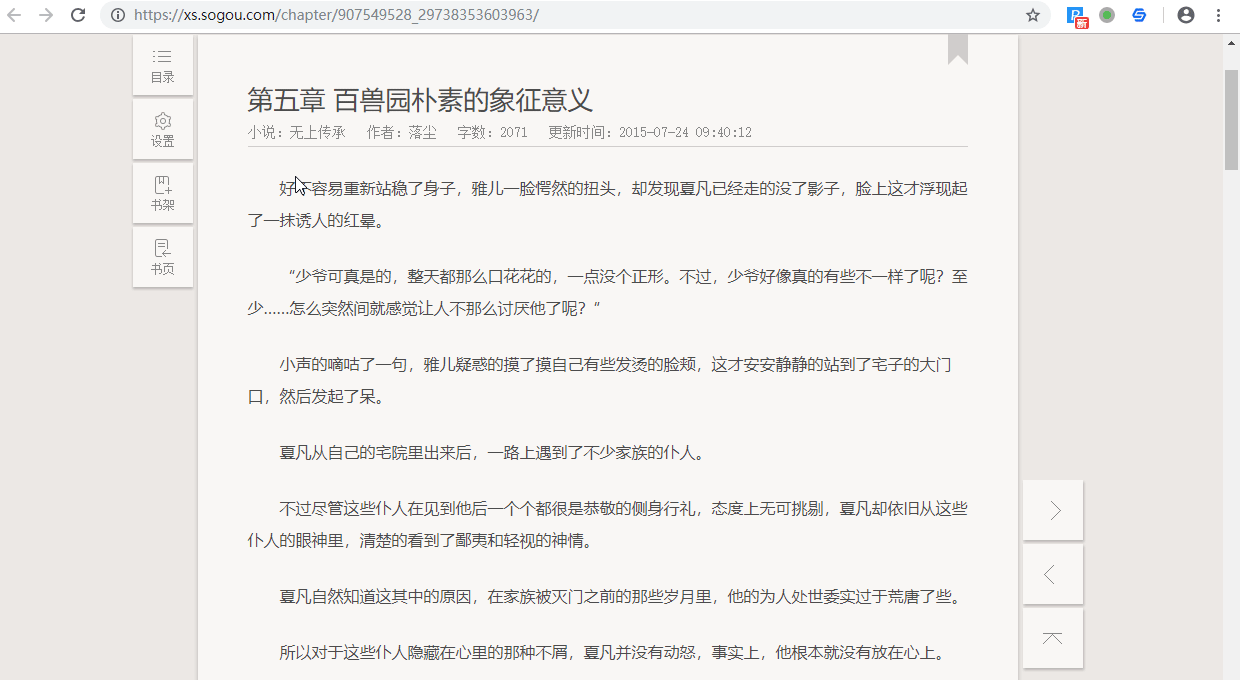The image size is (1240, 680).
Task: Open the Chrome three-dot menu
Action: (x=1218, y=15)
